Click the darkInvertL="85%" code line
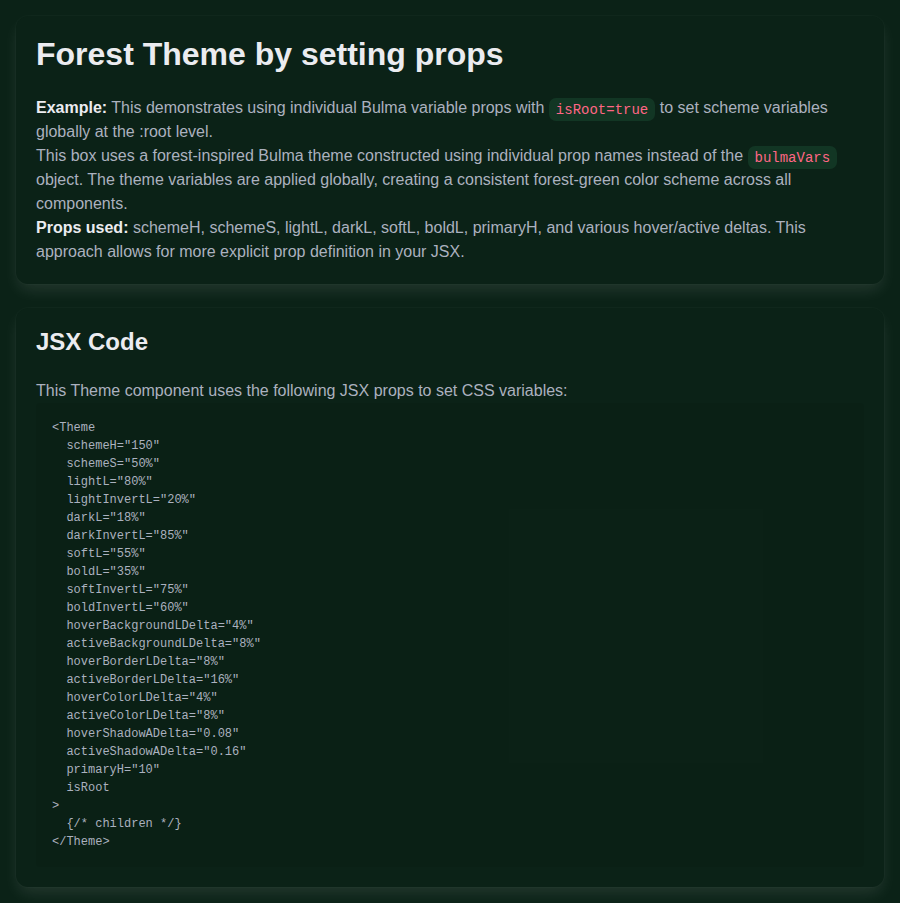Image resolution: width=900 pixels, height=903 pixels. (127, 535)
